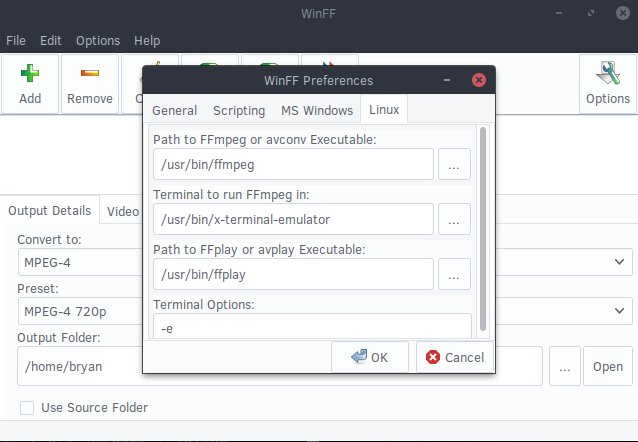Expand the Preset dropdown
This screenshot has height=442, width=638.
tap(619, 311)
